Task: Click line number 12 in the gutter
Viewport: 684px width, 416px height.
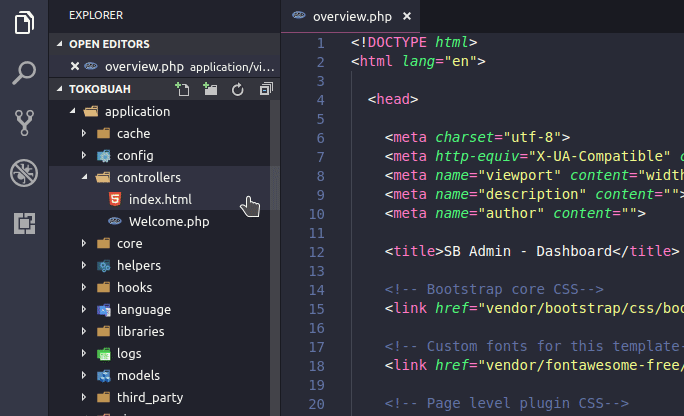Action: click(x=318, y=249)
